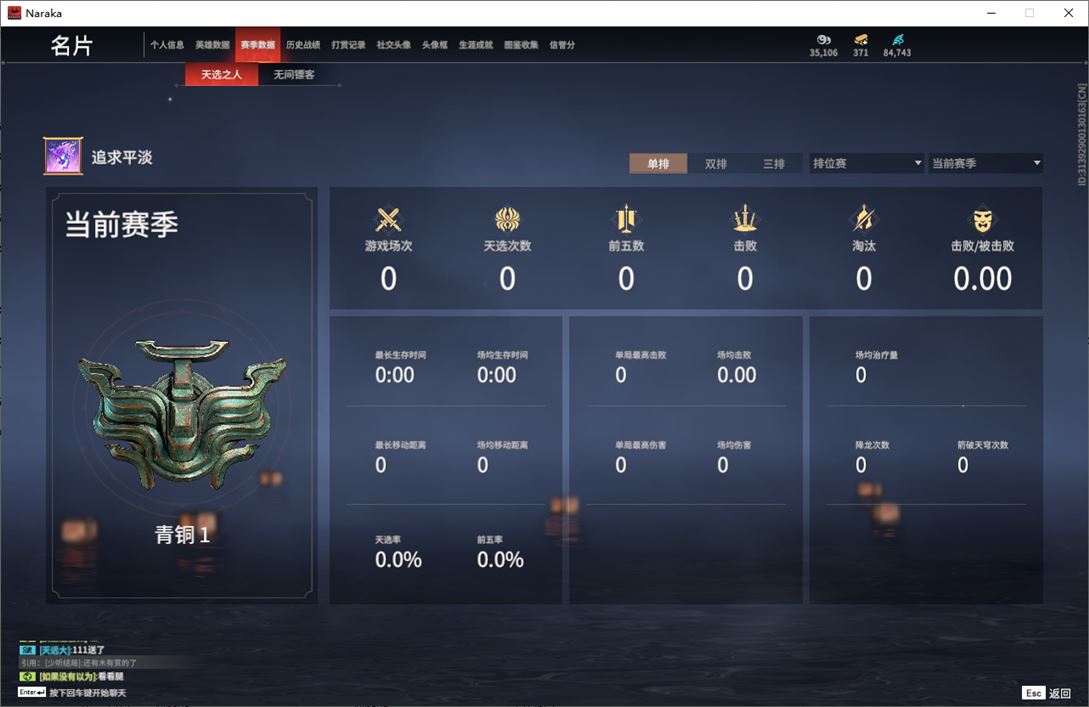This screenshot has height=707, width=1089.
Task: Open the 社交头像 tab
Action: click(x=393, y=44)
